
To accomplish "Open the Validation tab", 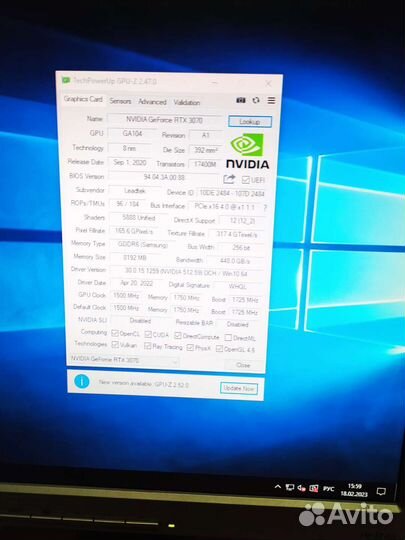I will [x=187, y=103].
